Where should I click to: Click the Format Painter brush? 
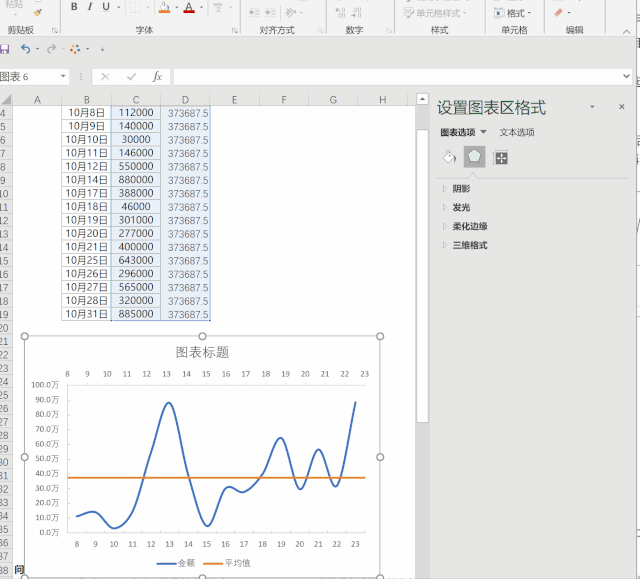pos(38,13)
